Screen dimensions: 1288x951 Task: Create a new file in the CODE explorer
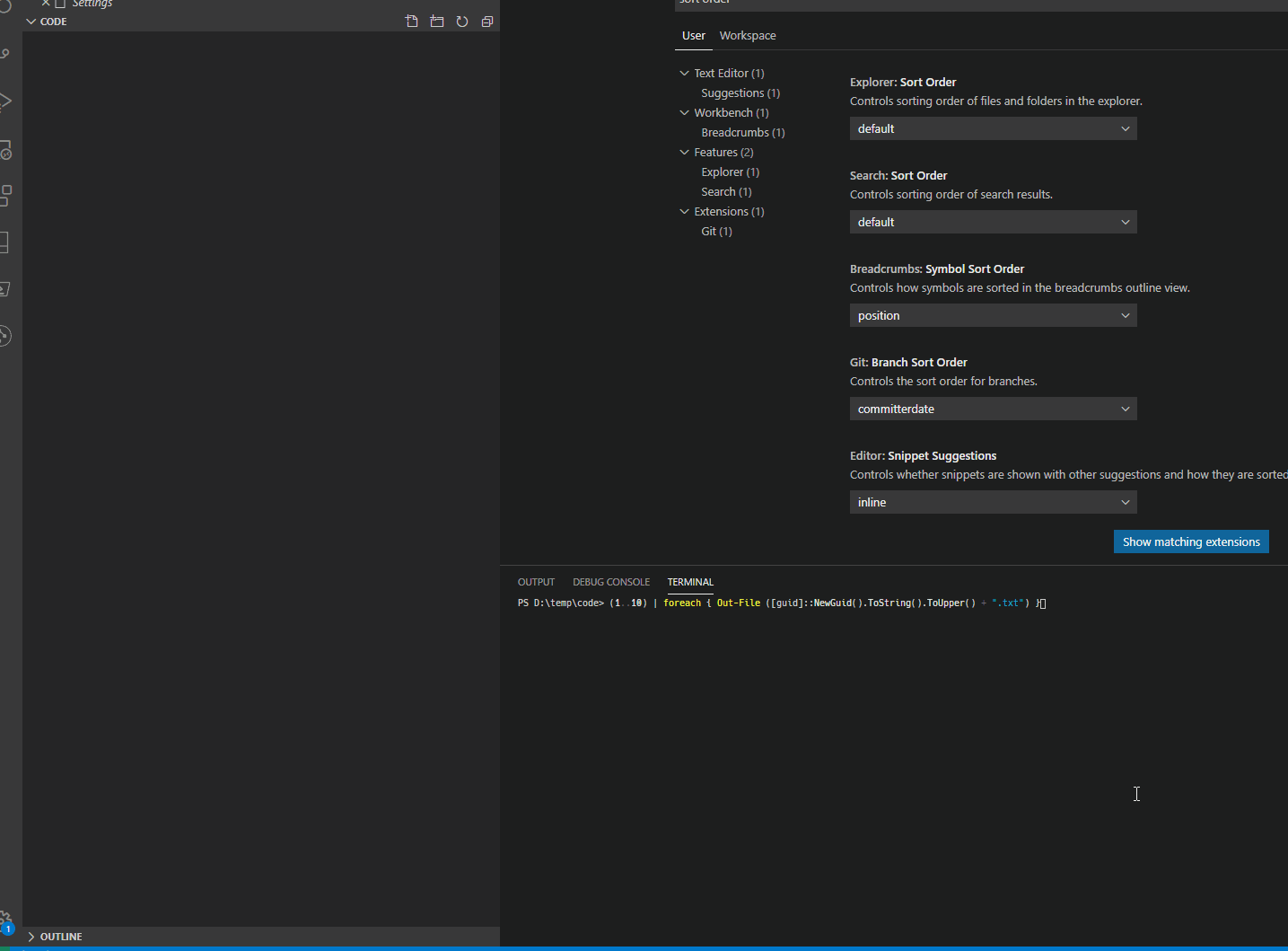point(411,21)
